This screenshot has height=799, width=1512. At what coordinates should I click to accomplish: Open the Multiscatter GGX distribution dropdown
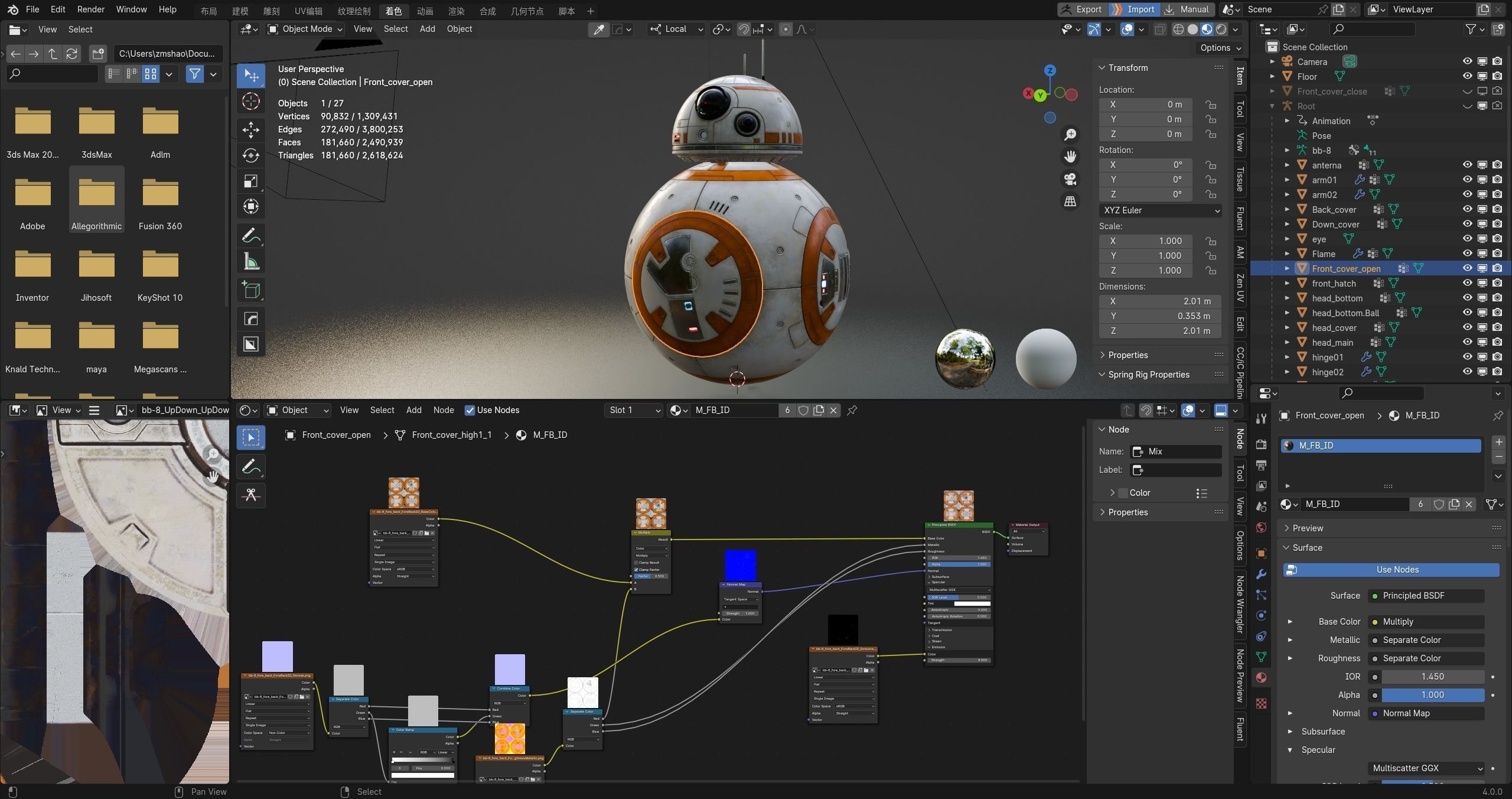[1426, 768]
